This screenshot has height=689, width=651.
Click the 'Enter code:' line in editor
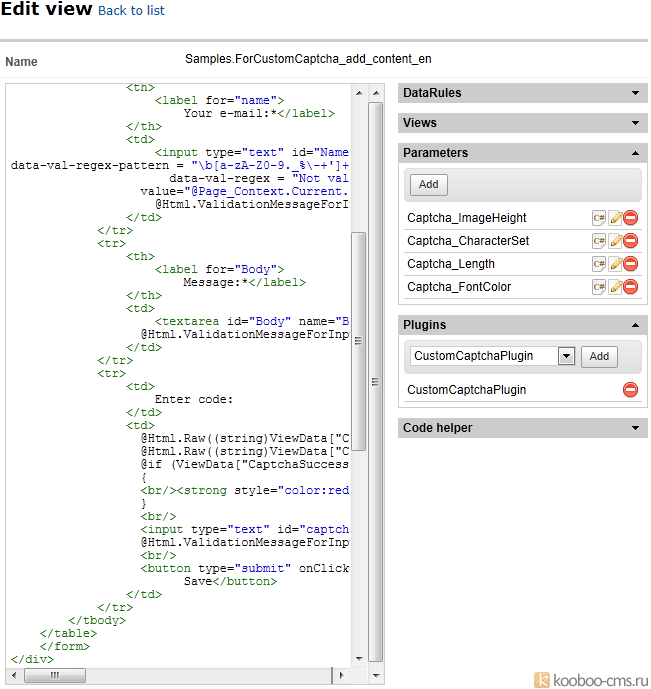(x=194, y=399)
